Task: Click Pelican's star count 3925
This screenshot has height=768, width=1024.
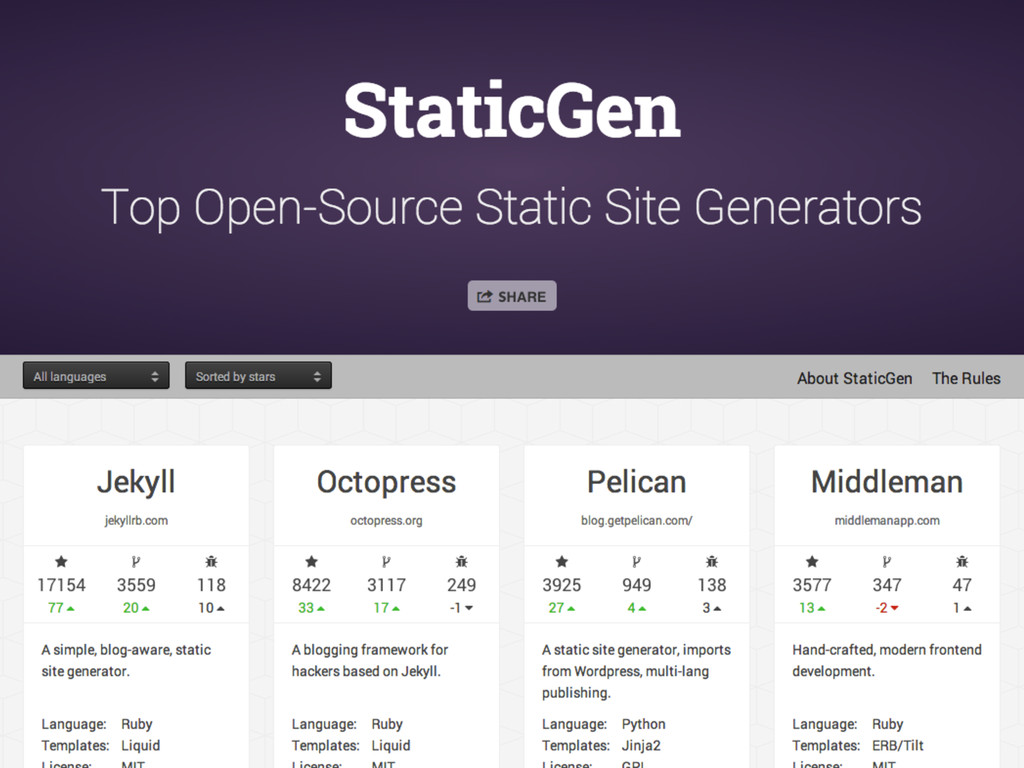Action: (562, 585)
